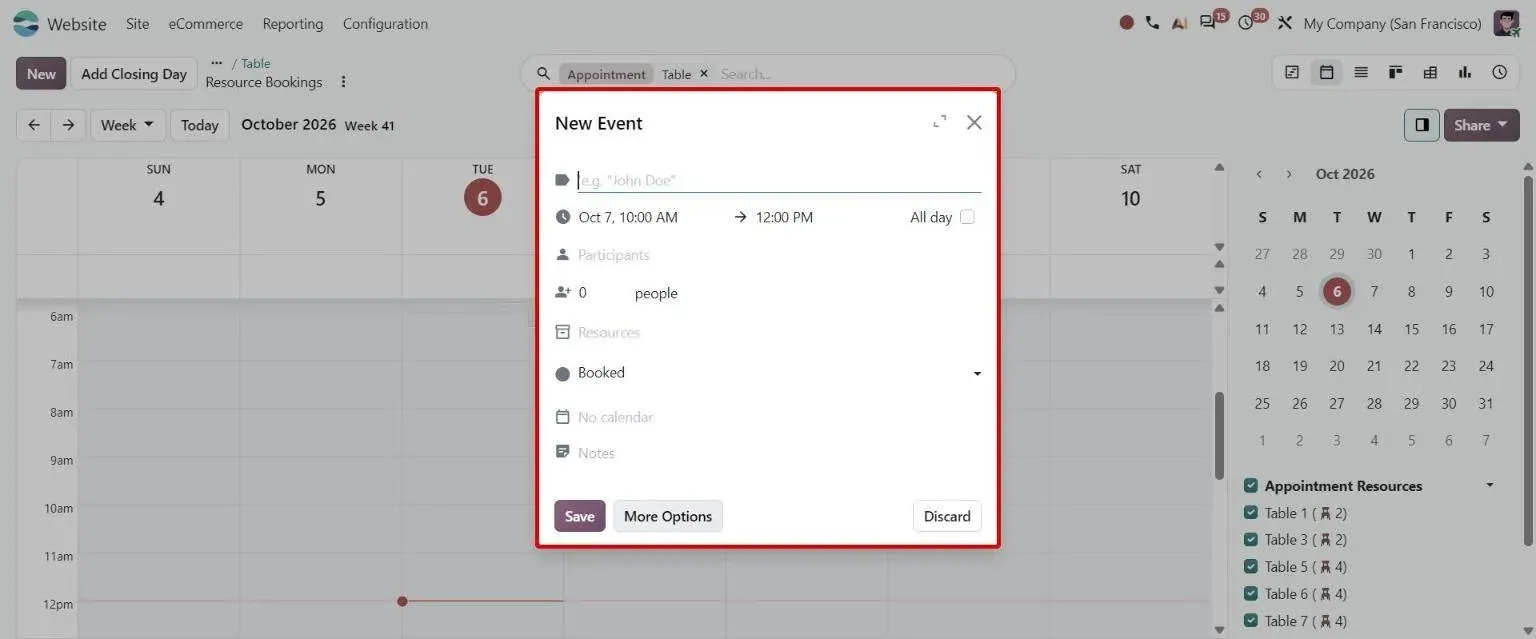The width and height of the screenshot is (1536, 639).
Task: Close the New Event dialog
Action: click(974, 122)
